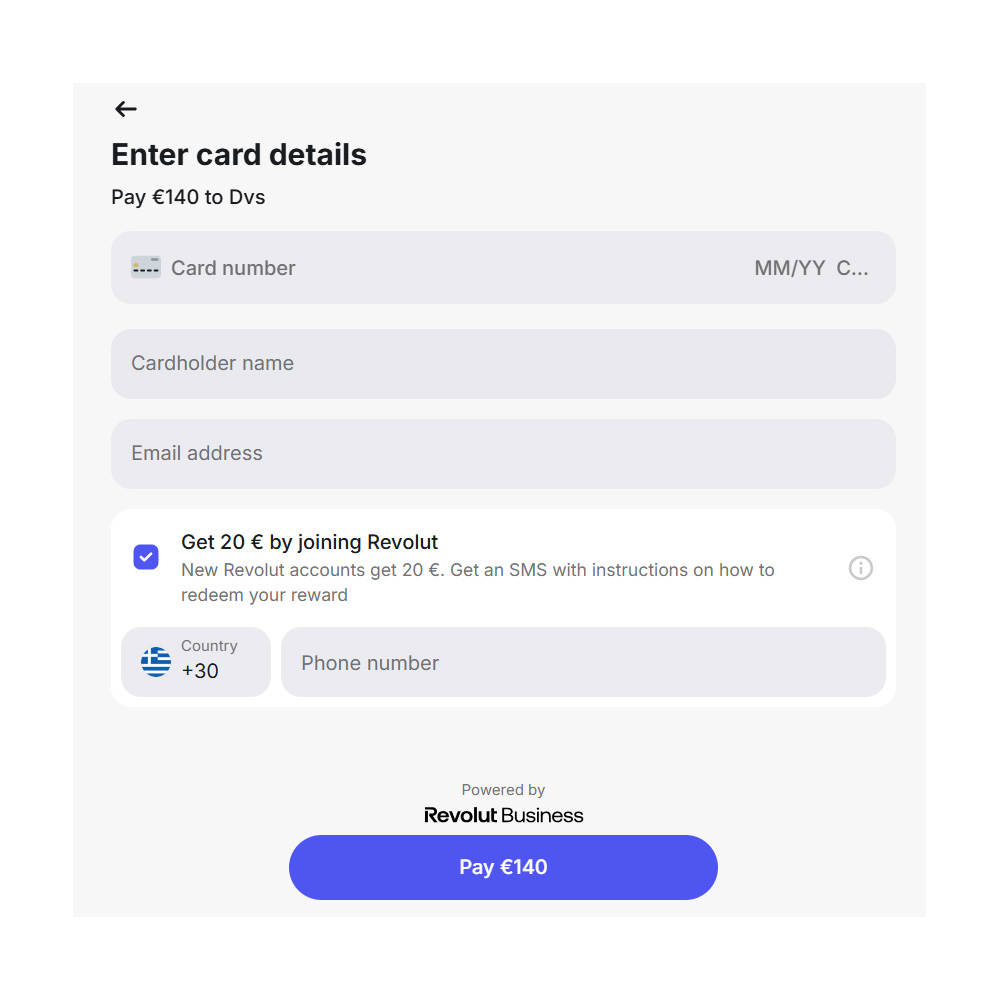This screenshot has height=1000, width=1000.
Task: Click the 'Pay €140 to Dvs' text
Action: pos(188,197)
